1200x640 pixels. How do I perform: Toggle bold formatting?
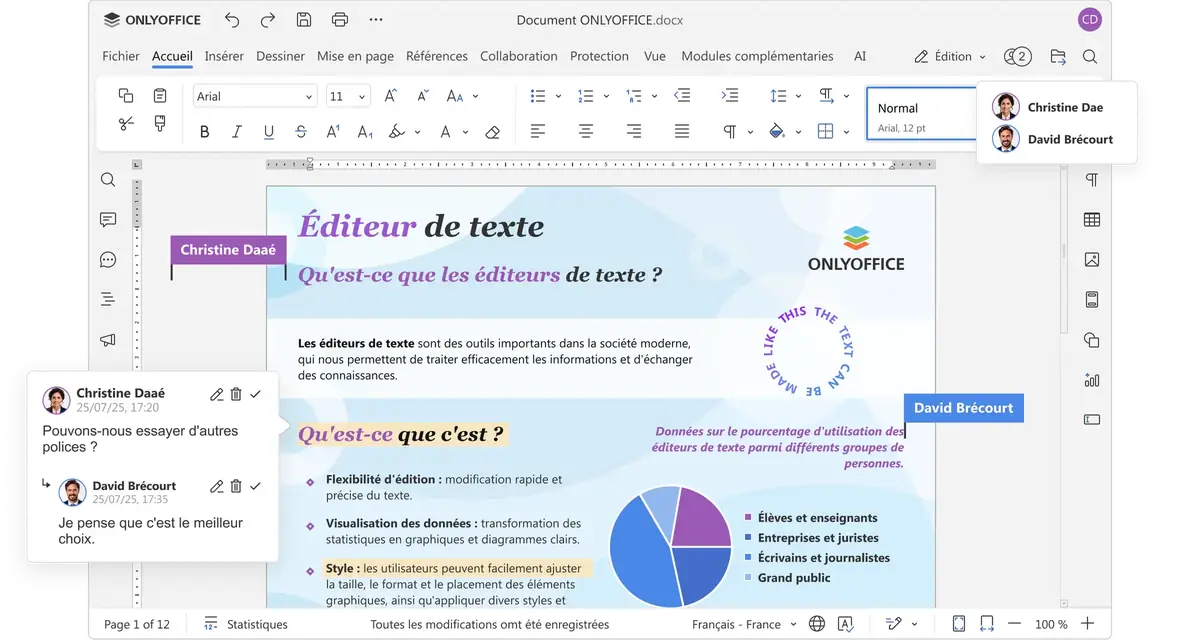(205, 132)
